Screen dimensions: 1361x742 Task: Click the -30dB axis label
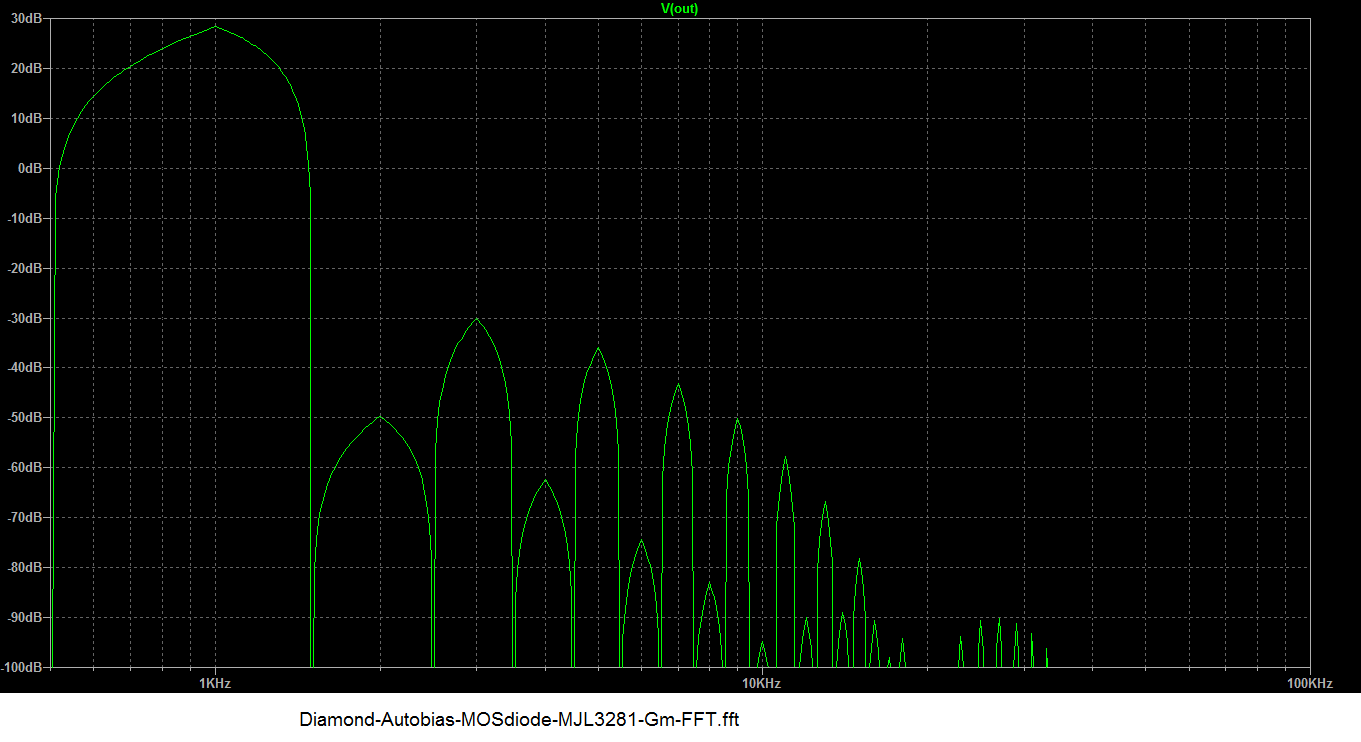26,319
